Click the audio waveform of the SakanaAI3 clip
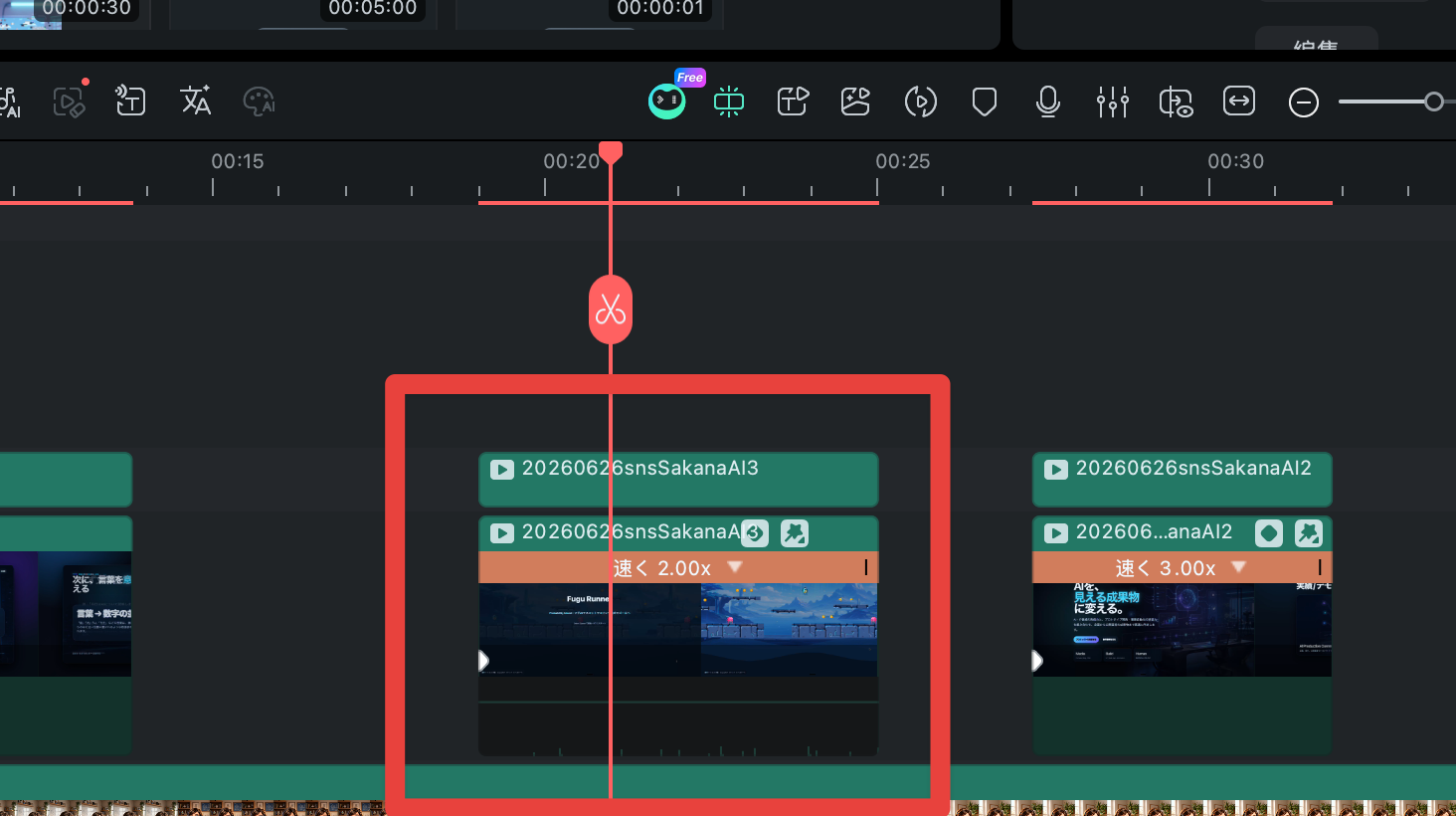Screen dimensions: 1456x816 678,716
